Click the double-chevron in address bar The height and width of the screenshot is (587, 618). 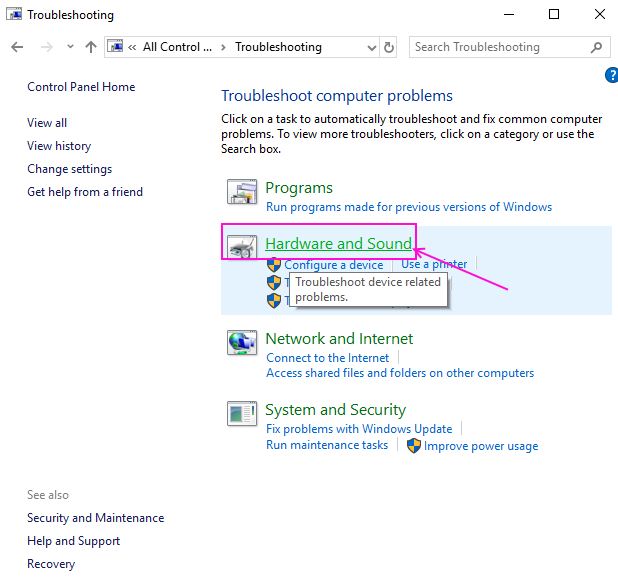132,48
